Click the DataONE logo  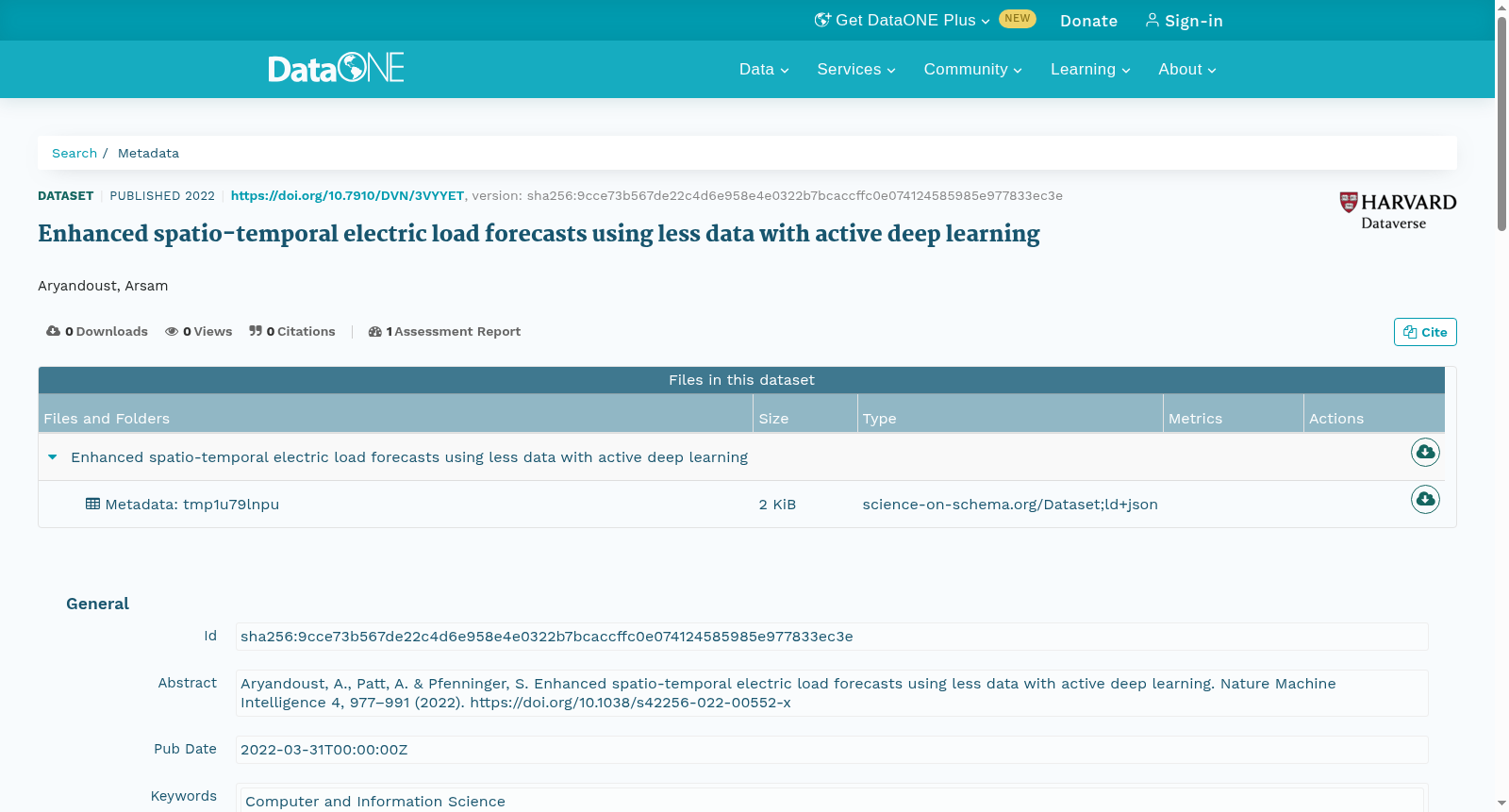(x=336, y=68)
